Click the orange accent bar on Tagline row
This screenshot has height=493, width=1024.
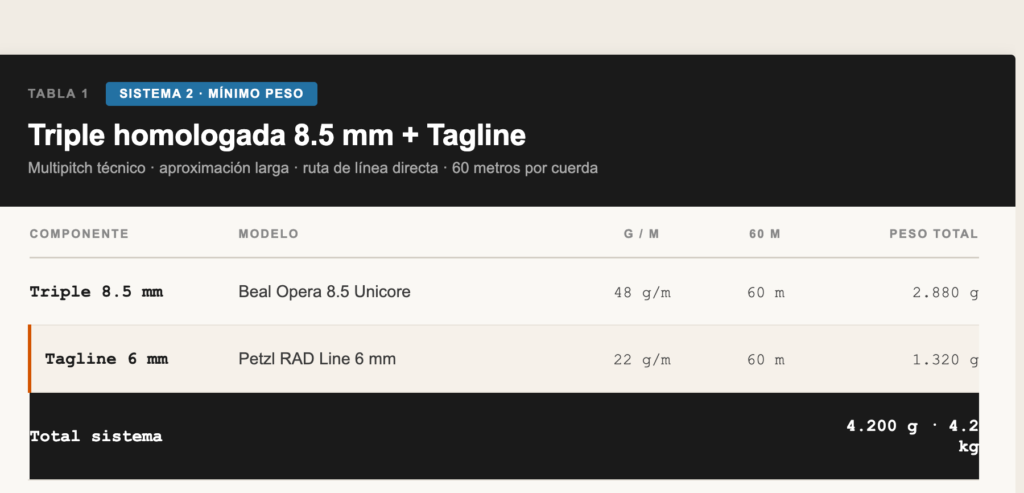tap(29, 358)
